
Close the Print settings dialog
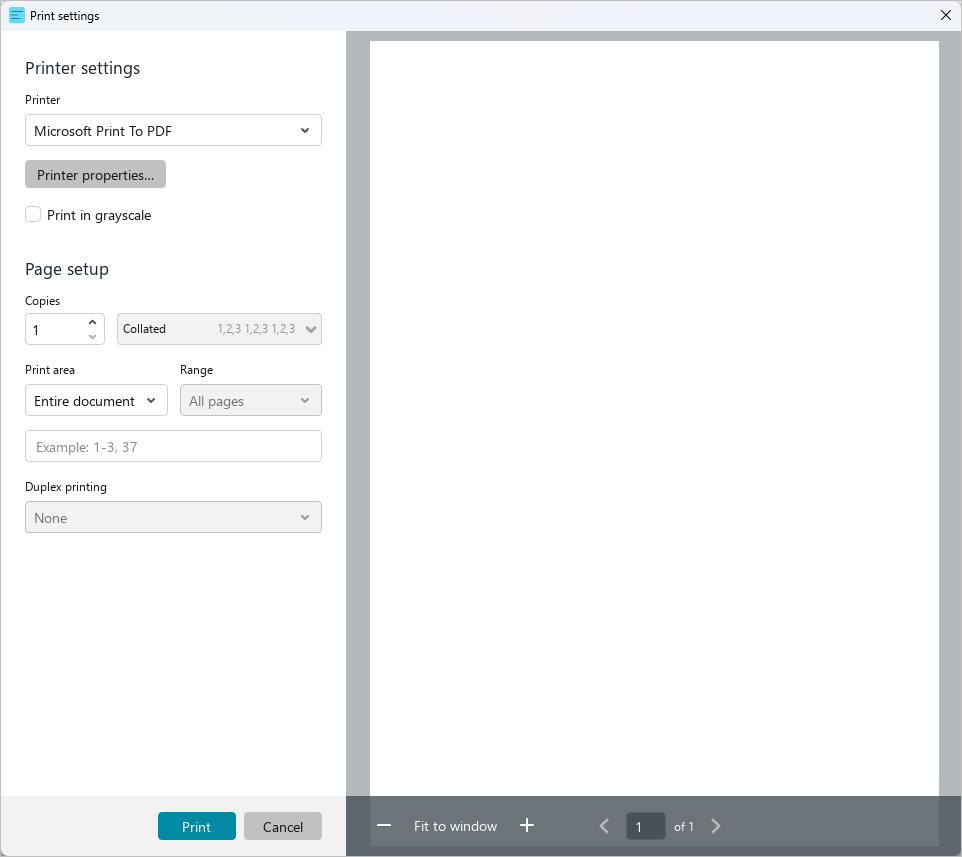coord(946,15)
